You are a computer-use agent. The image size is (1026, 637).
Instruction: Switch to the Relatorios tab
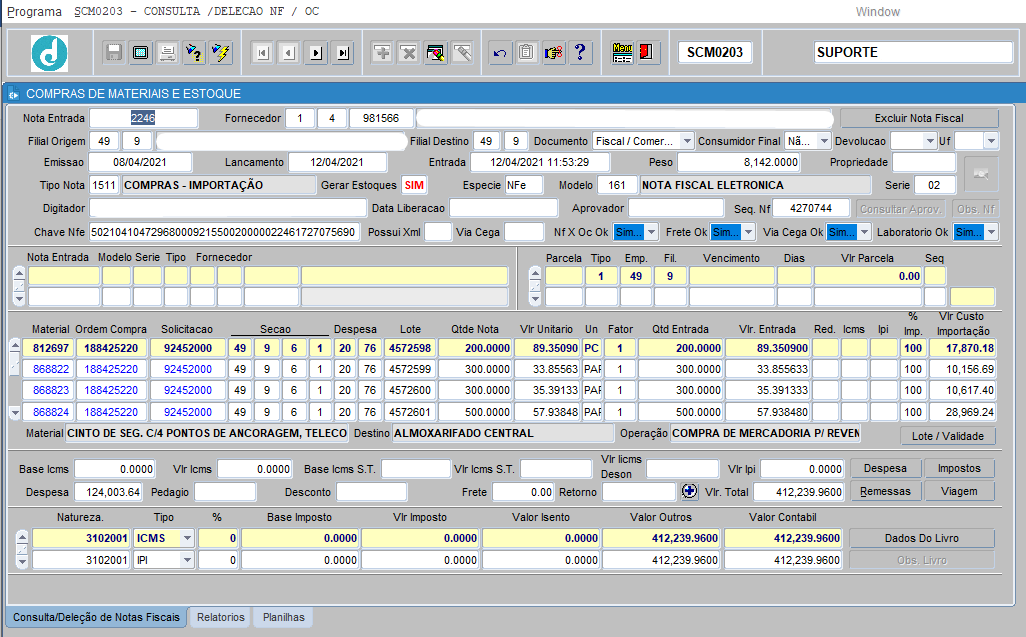tap(221, 617)
